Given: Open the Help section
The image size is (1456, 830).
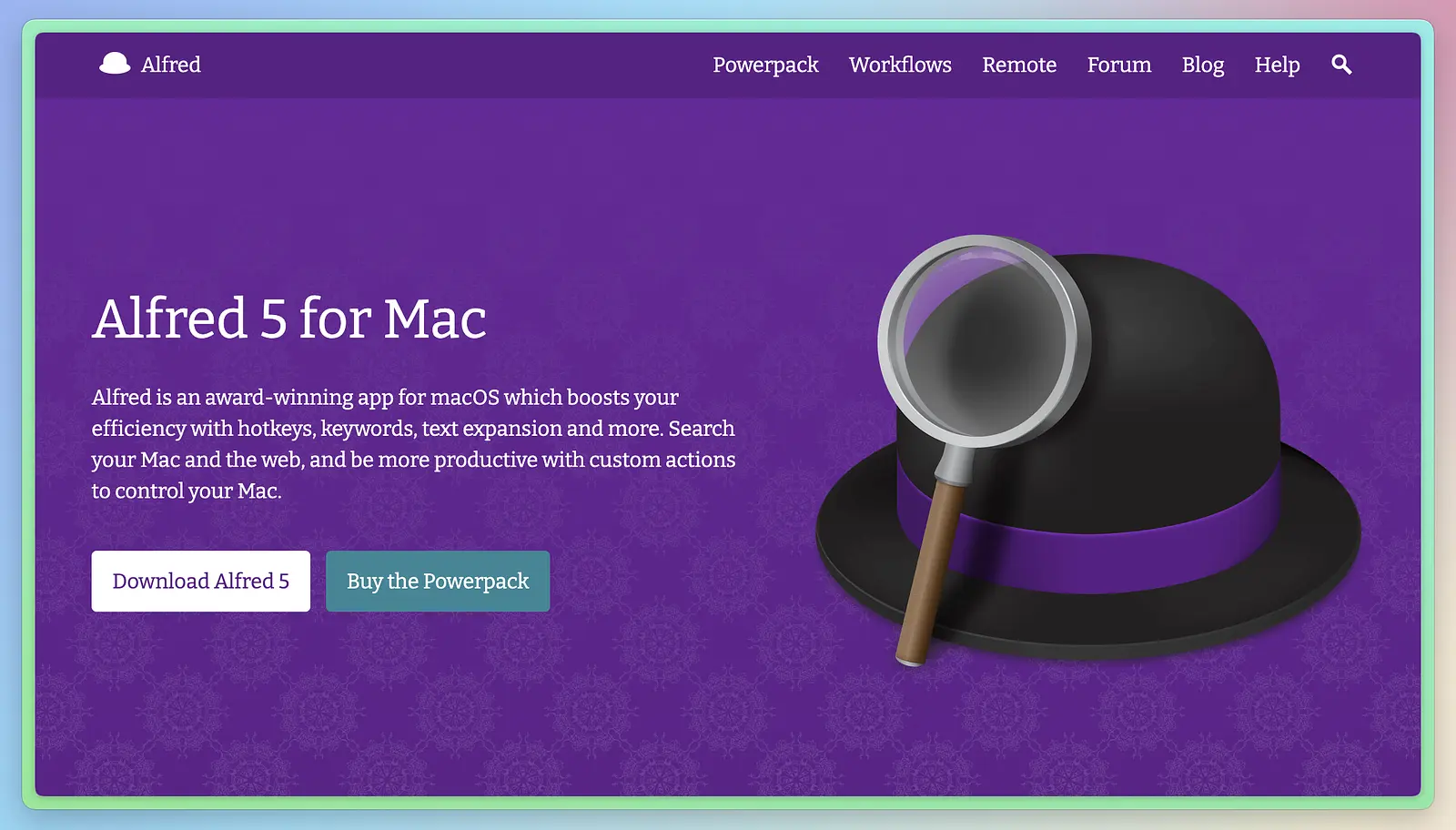Looking at the screenshot, I should (1277, 66).
